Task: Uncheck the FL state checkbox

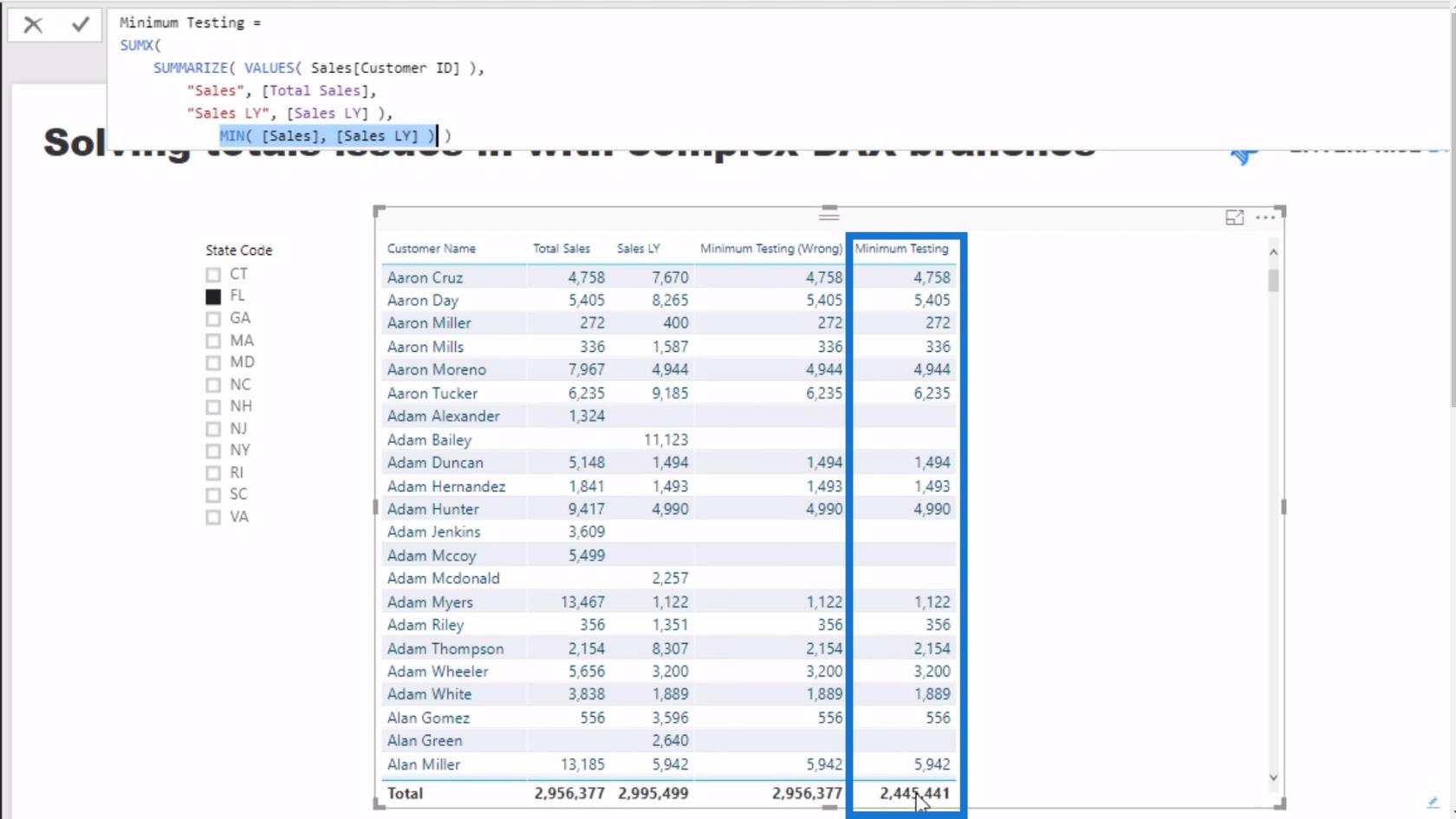Action: pos(213,296)
